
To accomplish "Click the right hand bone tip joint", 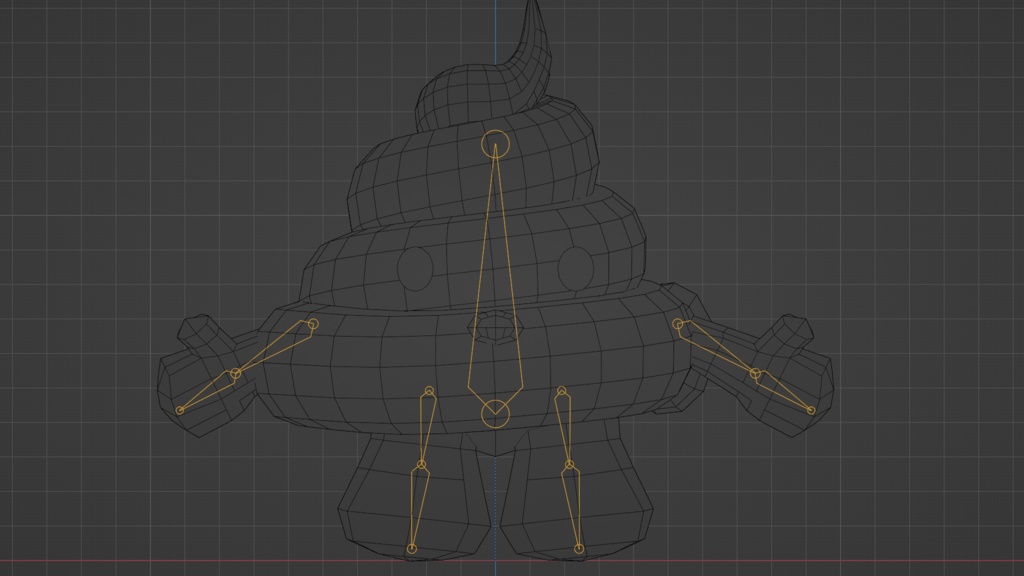I will click(811, 411).
